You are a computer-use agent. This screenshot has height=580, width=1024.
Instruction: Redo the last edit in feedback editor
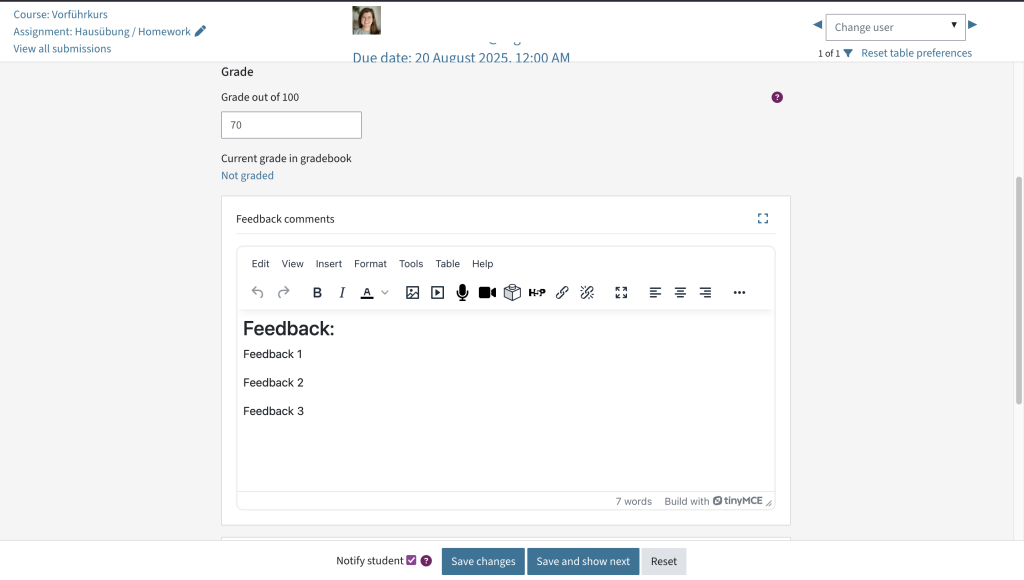(x=283, y=293)
